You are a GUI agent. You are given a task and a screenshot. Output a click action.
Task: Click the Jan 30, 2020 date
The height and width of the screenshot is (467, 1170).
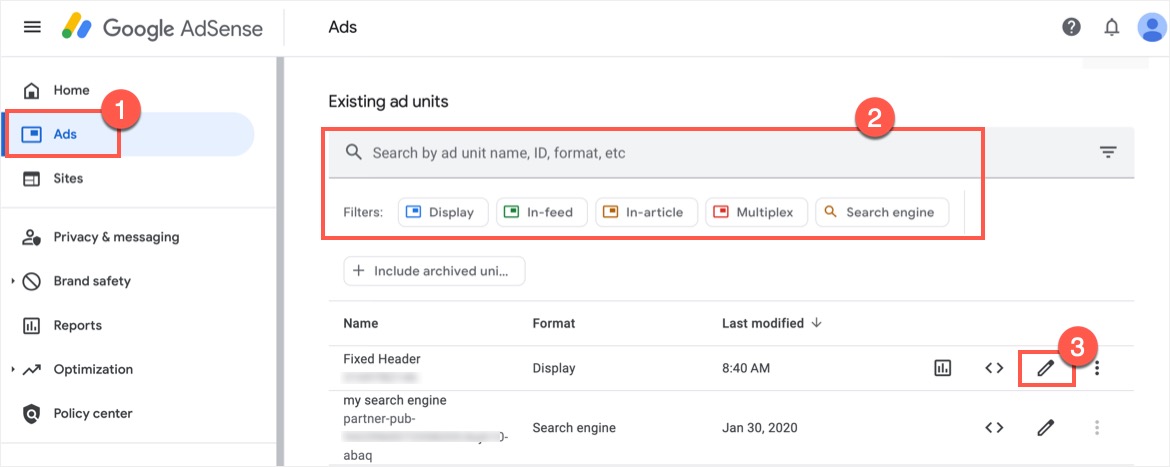click(x=760, y=427)
